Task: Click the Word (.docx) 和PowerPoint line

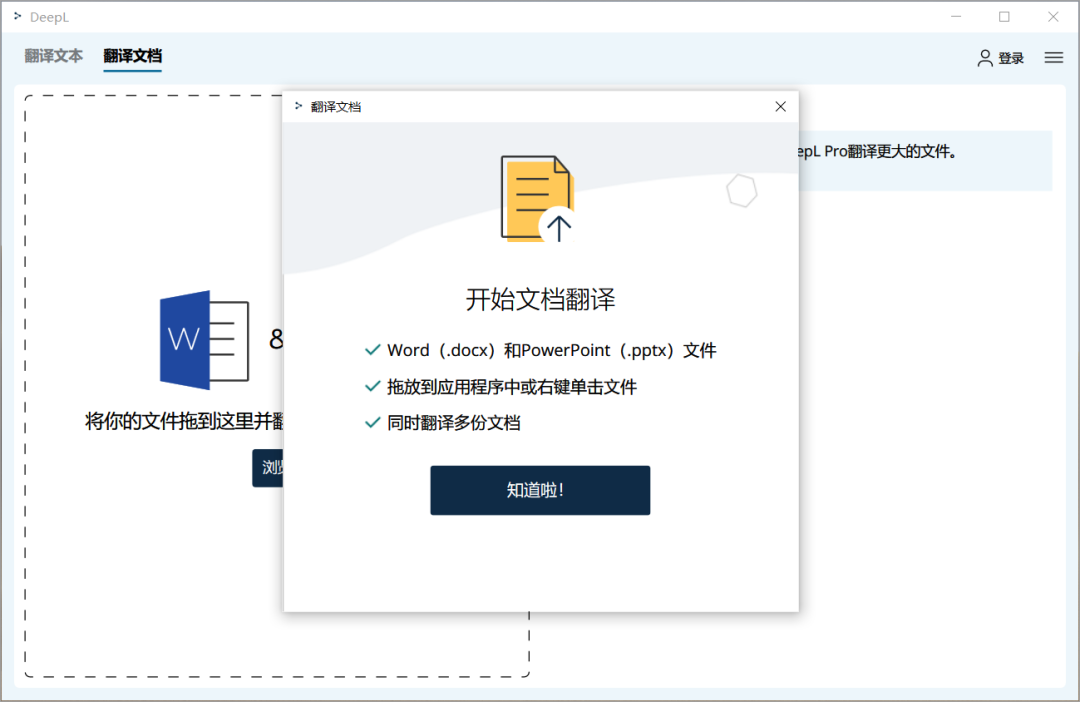Action: coord(551,351)
